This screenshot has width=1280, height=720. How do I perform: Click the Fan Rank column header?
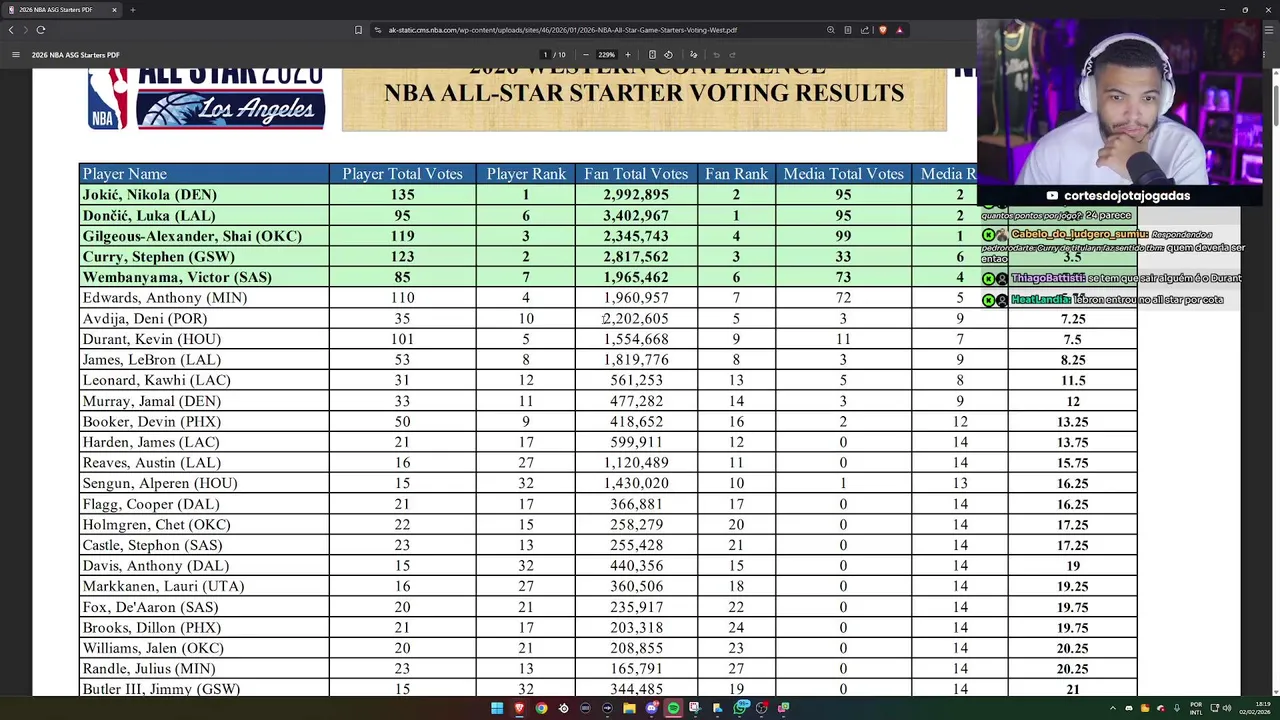736,174
